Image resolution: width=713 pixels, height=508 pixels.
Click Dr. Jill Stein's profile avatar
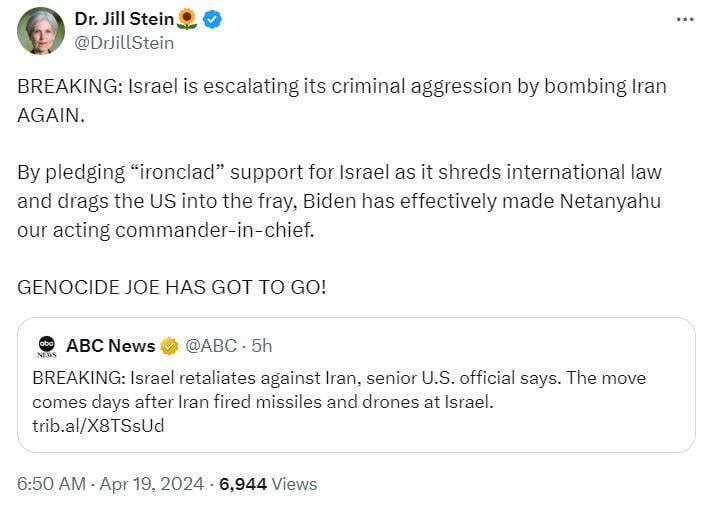coord(41,31)
